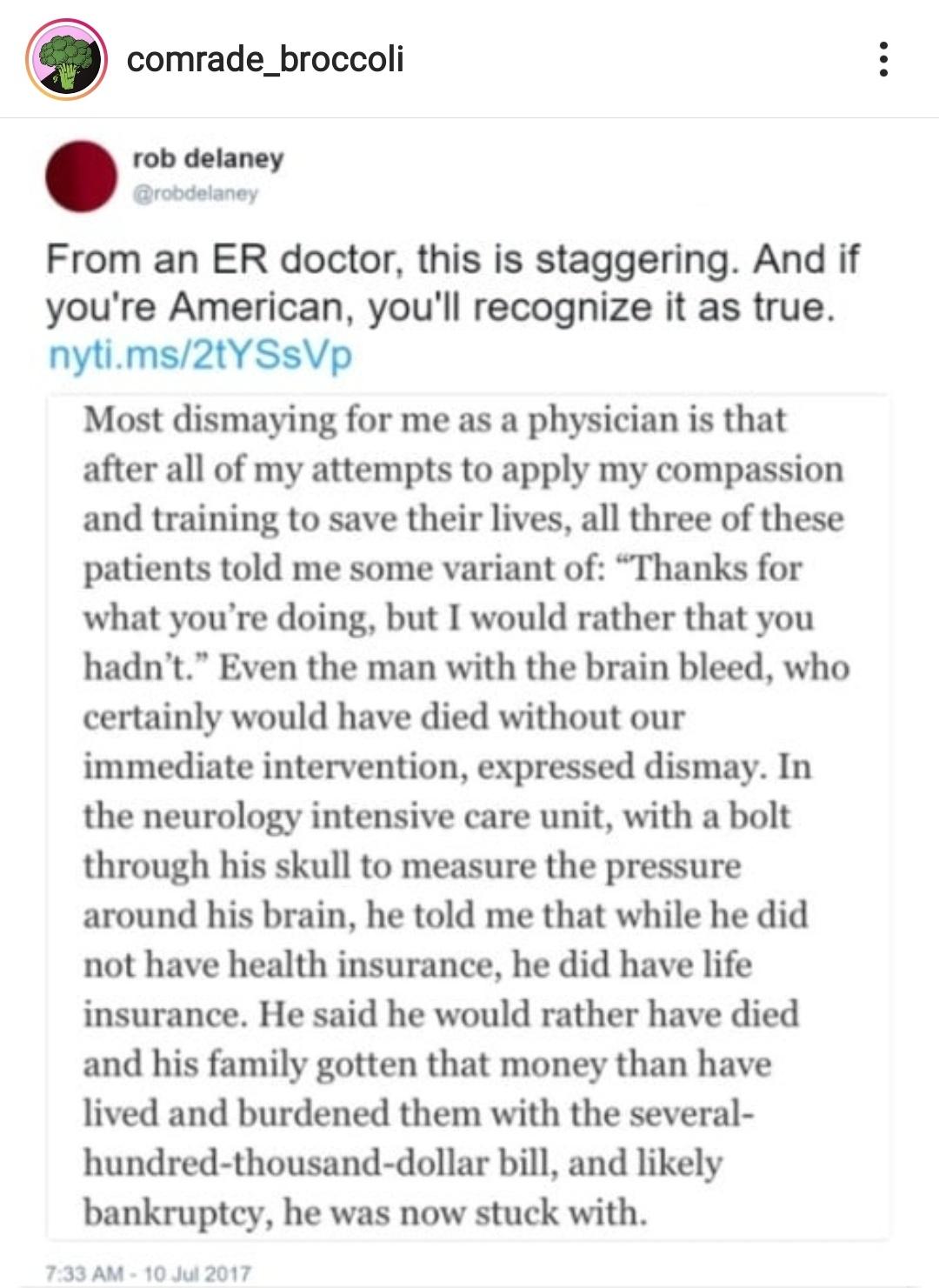Tap the tweet line 'From an ER doctor, this is staggering'

452,259
